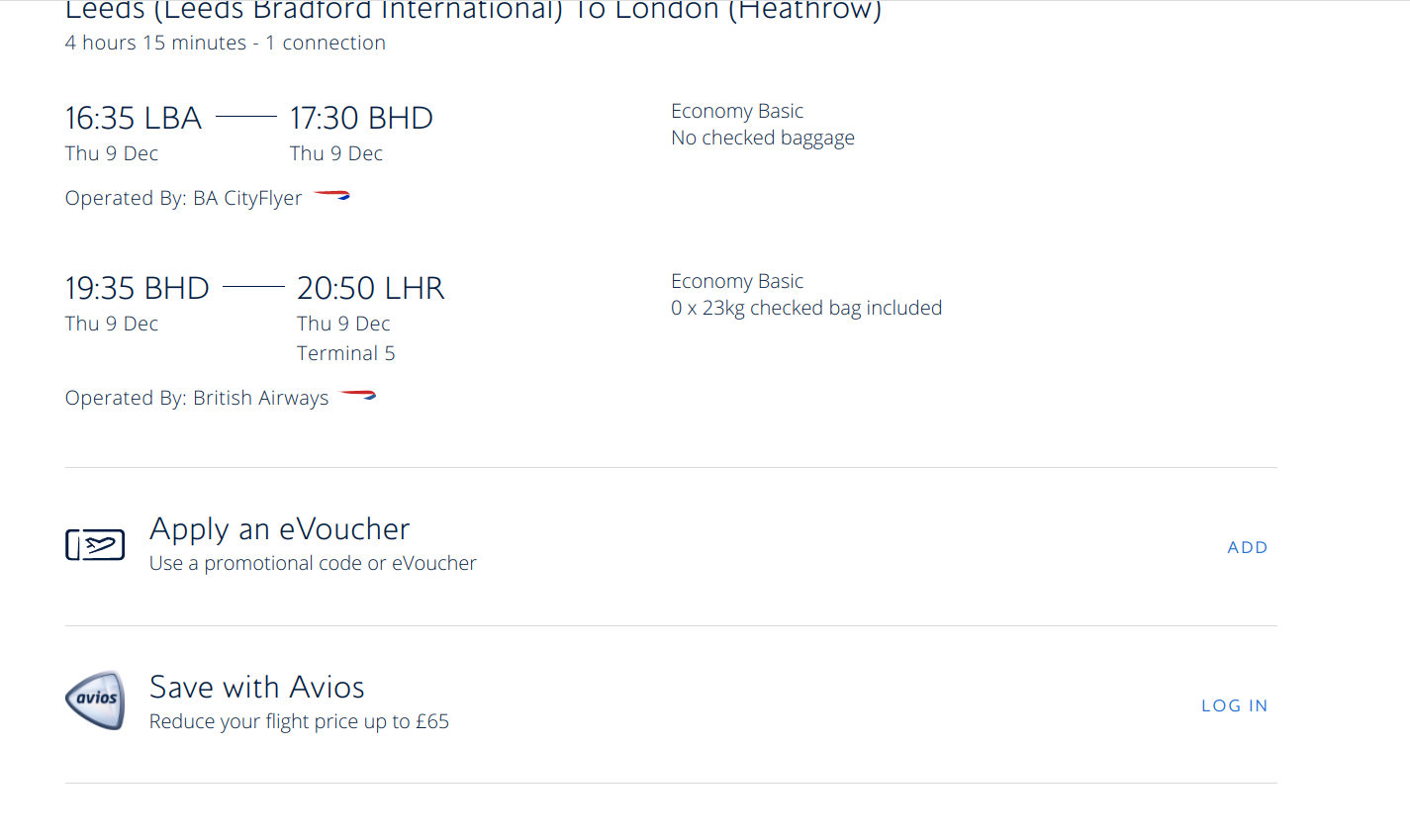Click the British Airways ribbon logo
Image resolution: width=1410 pixels, height=840 pixels.
tap(357, 396)
